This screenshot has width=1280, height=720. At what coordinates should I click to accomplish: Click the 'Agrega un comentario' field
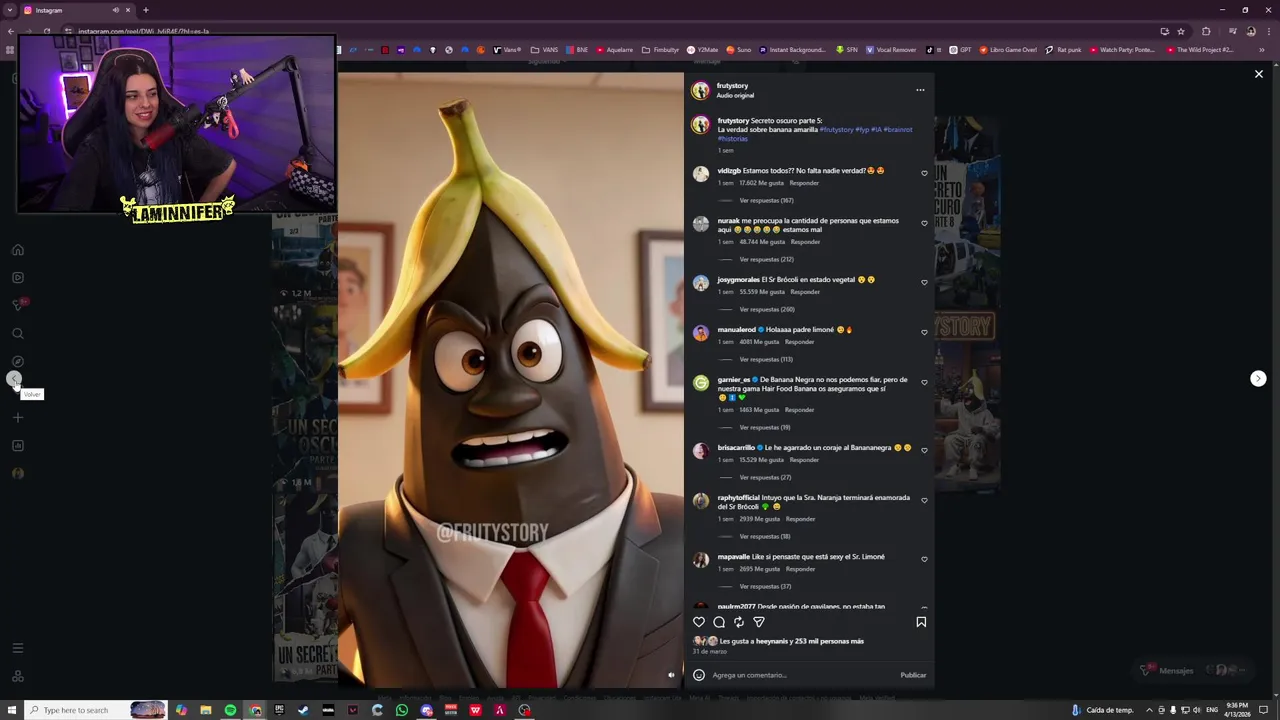(x=800, y=675)
